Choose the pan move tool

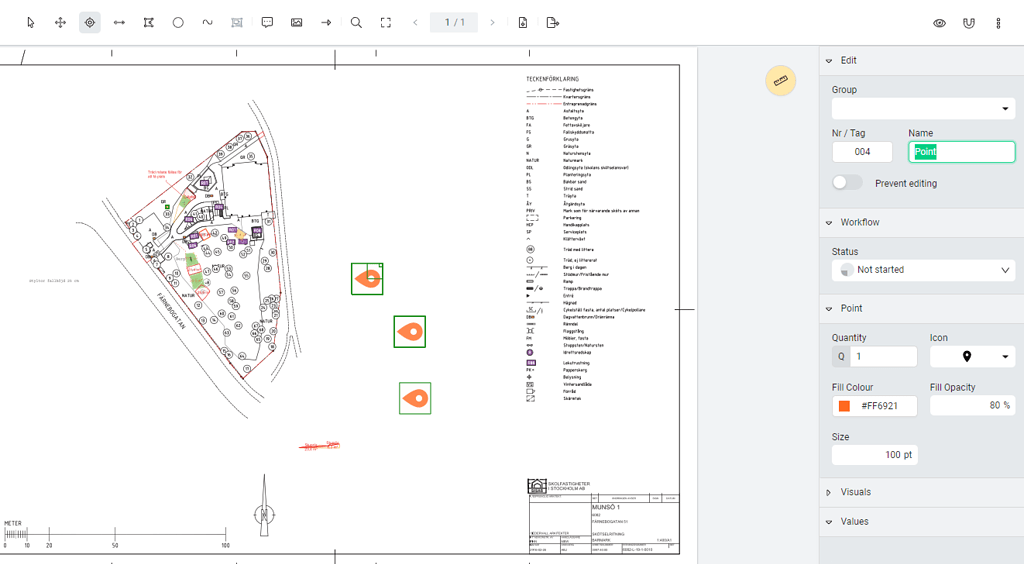60,23
